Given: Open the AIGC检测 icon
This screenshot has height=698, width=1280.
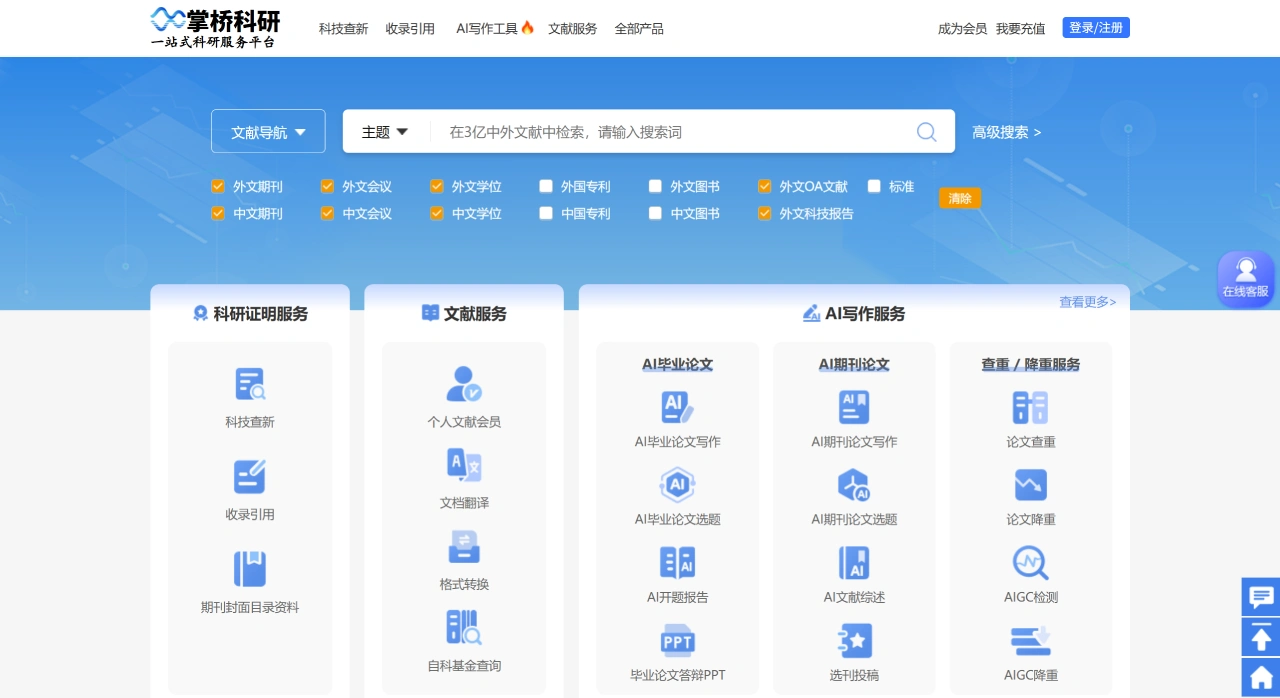Looking at the screenshot, I should point(1030,562).
